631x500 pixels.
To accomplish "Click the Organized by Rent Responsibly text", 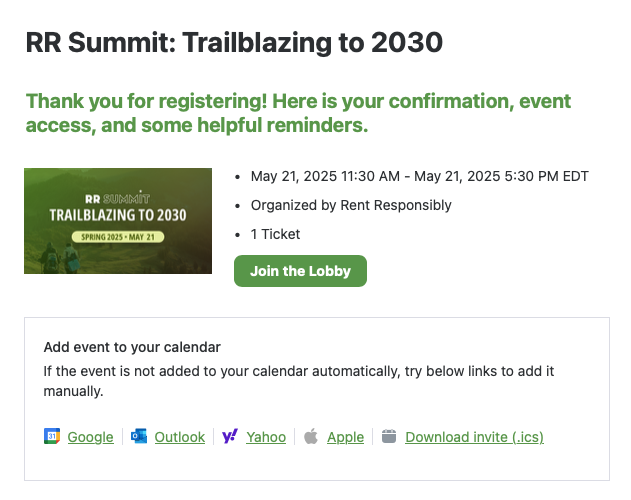I will [351, 205].
